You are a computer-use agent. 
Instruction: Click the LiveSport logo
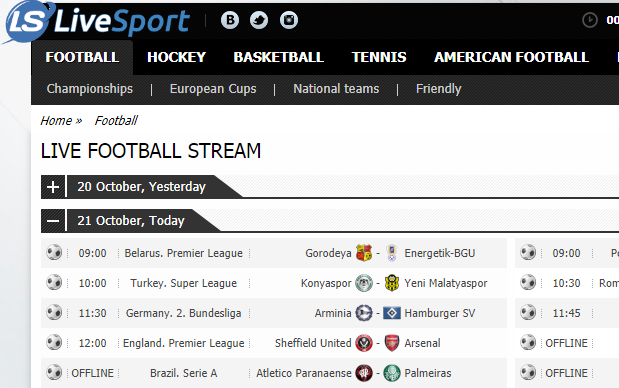point(97,22)
